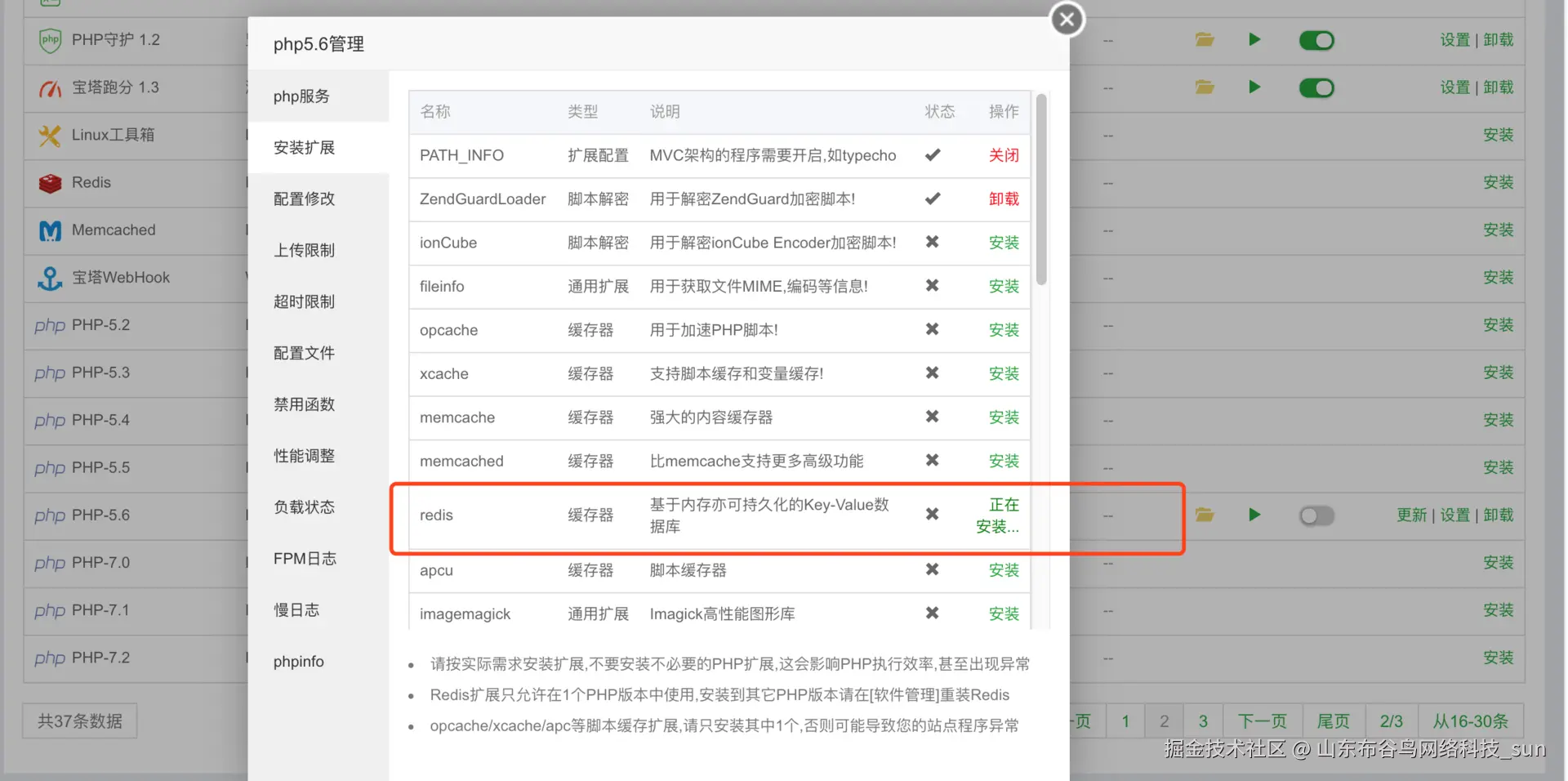This screenshot has width=1568, height=781.
Task: Click the php icon beside PHP-7.1
Action: tap(50, 610)
